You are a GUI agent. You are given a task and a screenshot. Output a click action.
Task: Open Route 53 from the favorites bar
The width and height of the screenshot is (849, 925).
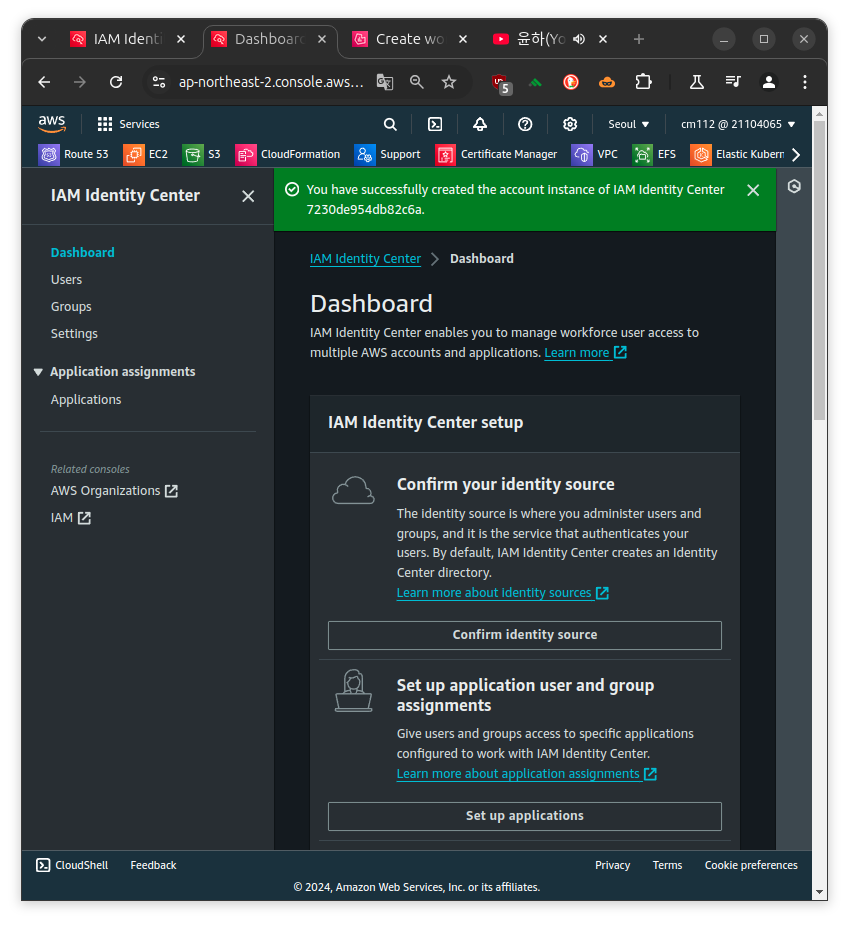[x=73, y=155]
